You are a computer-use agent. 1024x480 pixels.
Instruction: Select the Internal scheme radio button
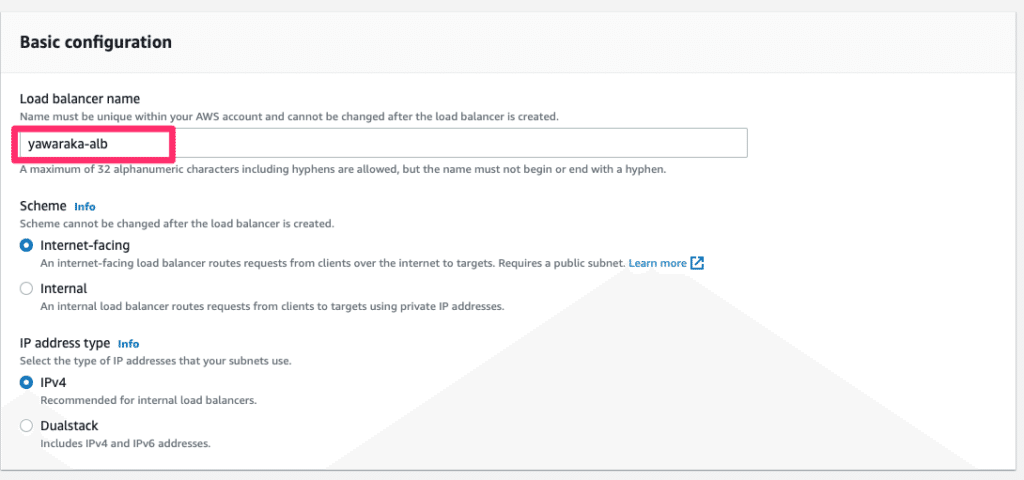pos(26,288)
